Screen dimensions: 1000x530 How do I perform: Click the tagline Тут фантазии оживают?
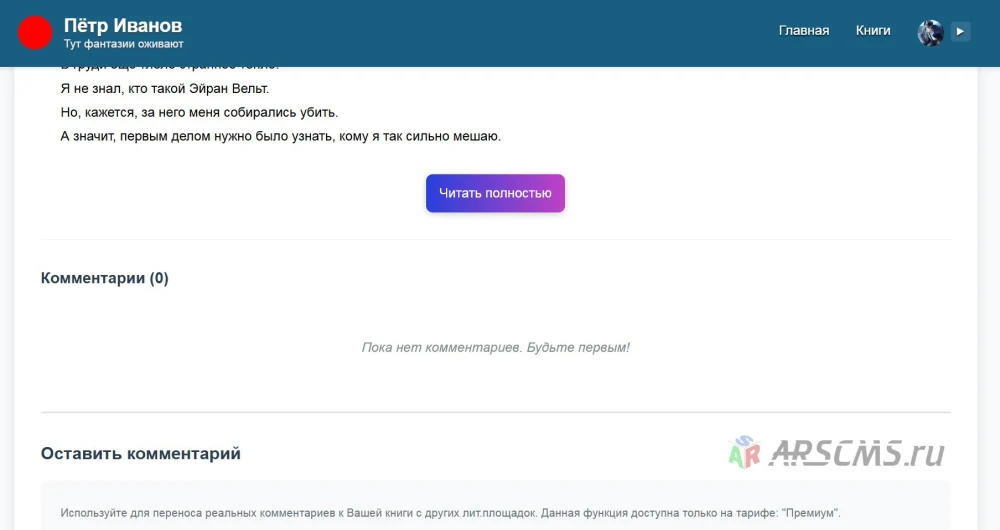(x=124, y=44)
